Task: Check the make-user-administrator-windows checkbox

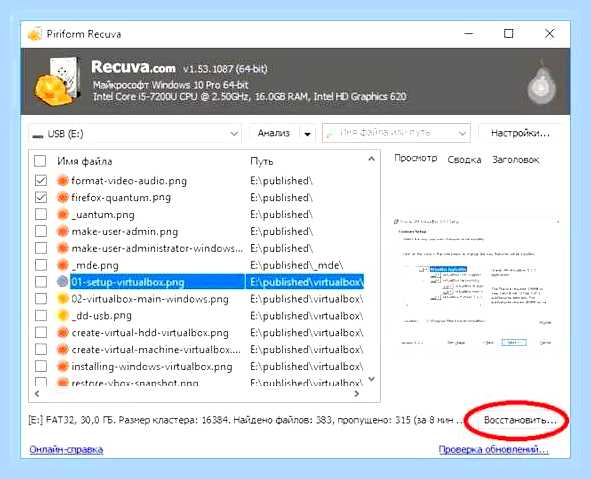Action: (41, 248)
